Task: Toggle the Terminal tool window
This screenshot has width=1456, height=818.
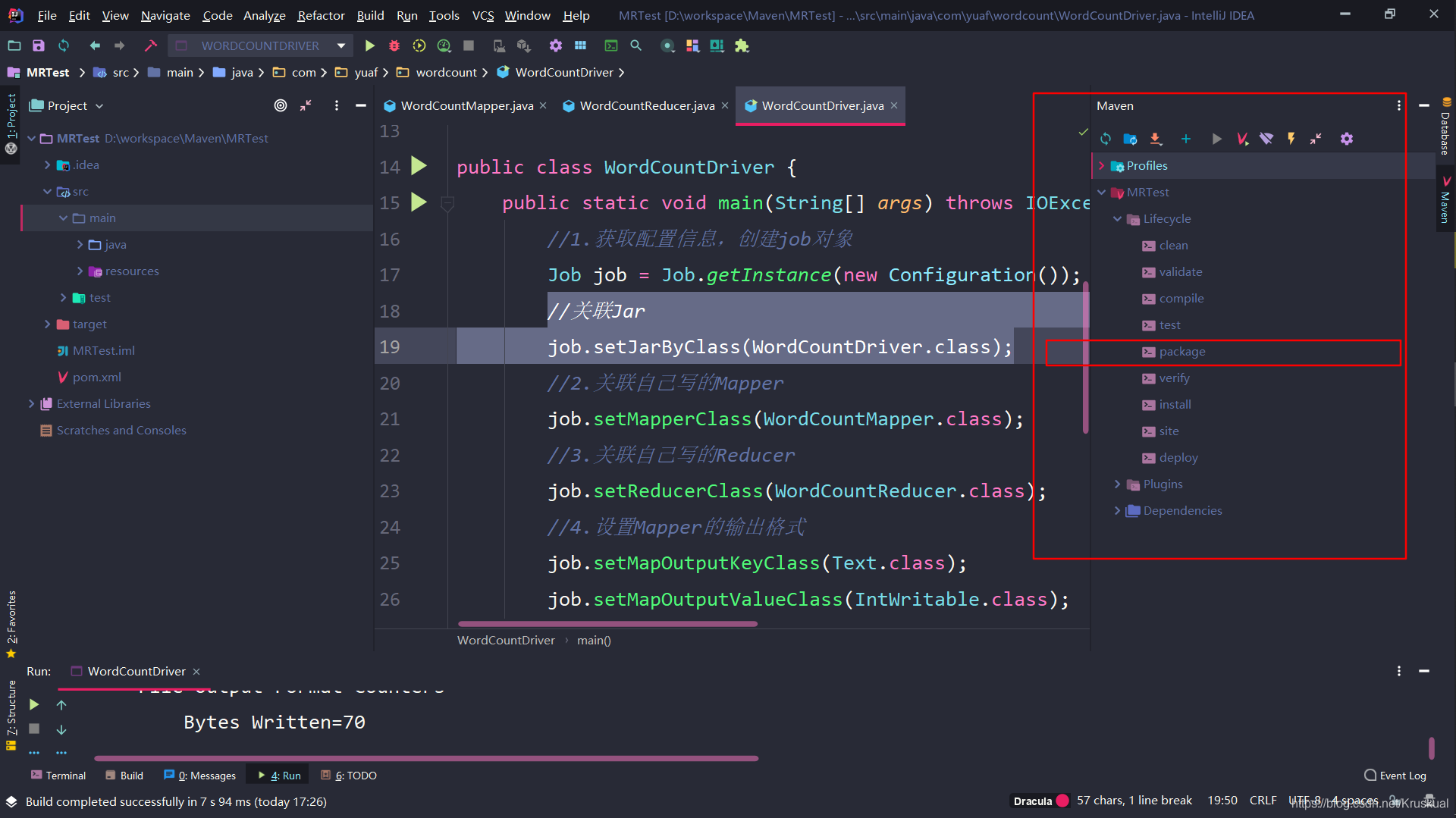Action: 58,776
